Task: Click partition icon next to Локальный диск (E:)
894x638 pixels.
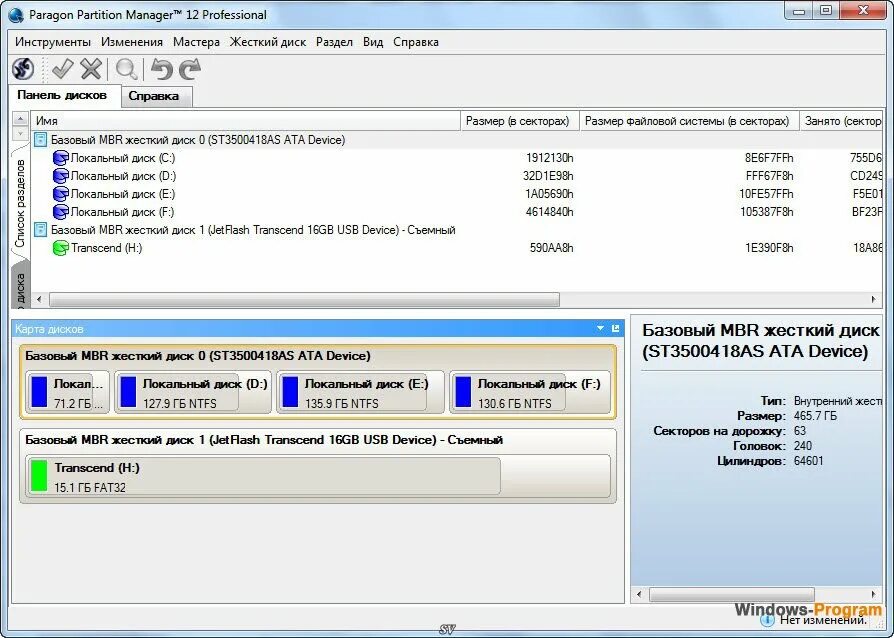Action: [60, 194]
